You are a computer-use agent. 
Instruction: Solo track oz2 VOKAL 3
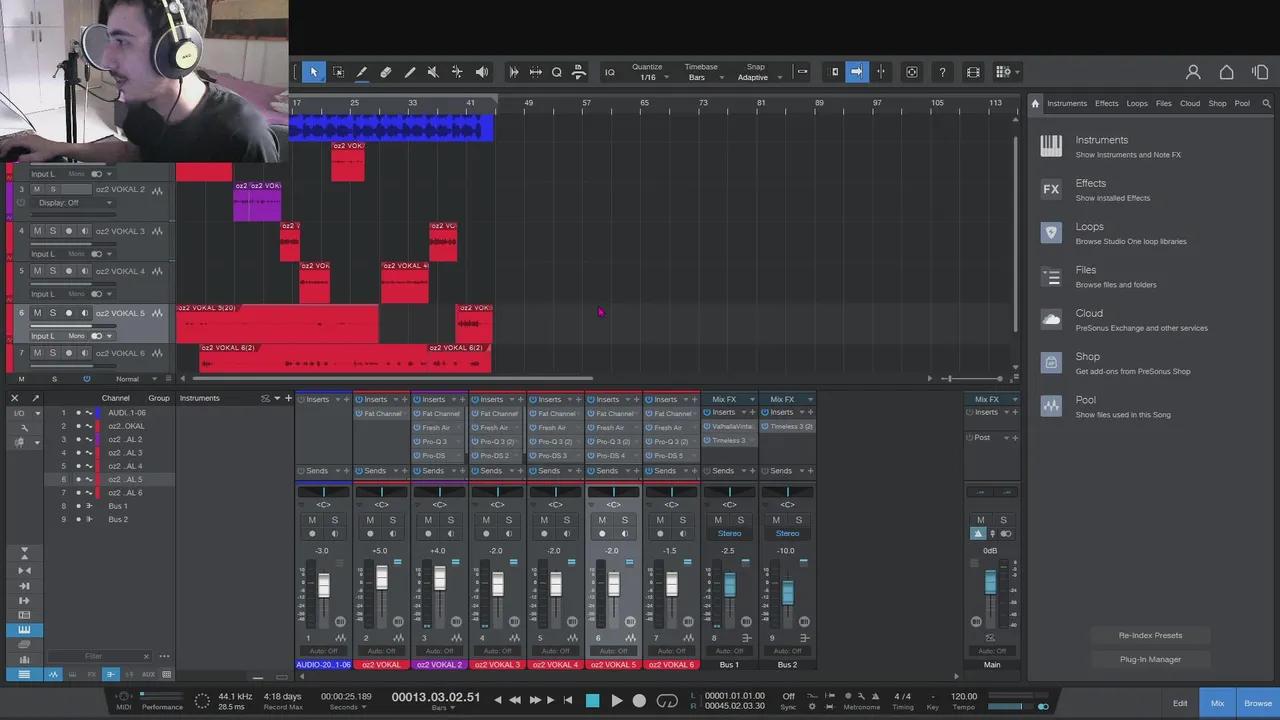click(53, 231)
